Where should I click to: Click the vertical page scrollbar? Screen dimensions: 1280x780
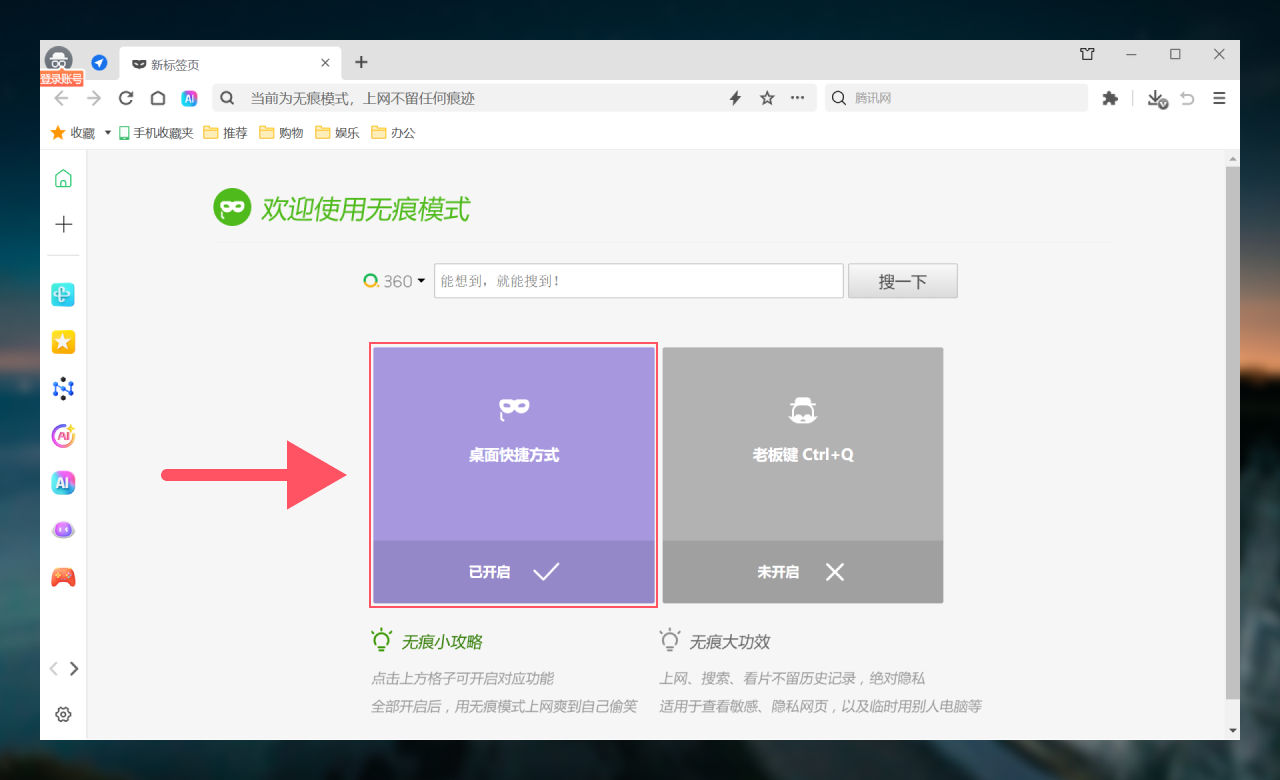click(x=1232, y=430)
